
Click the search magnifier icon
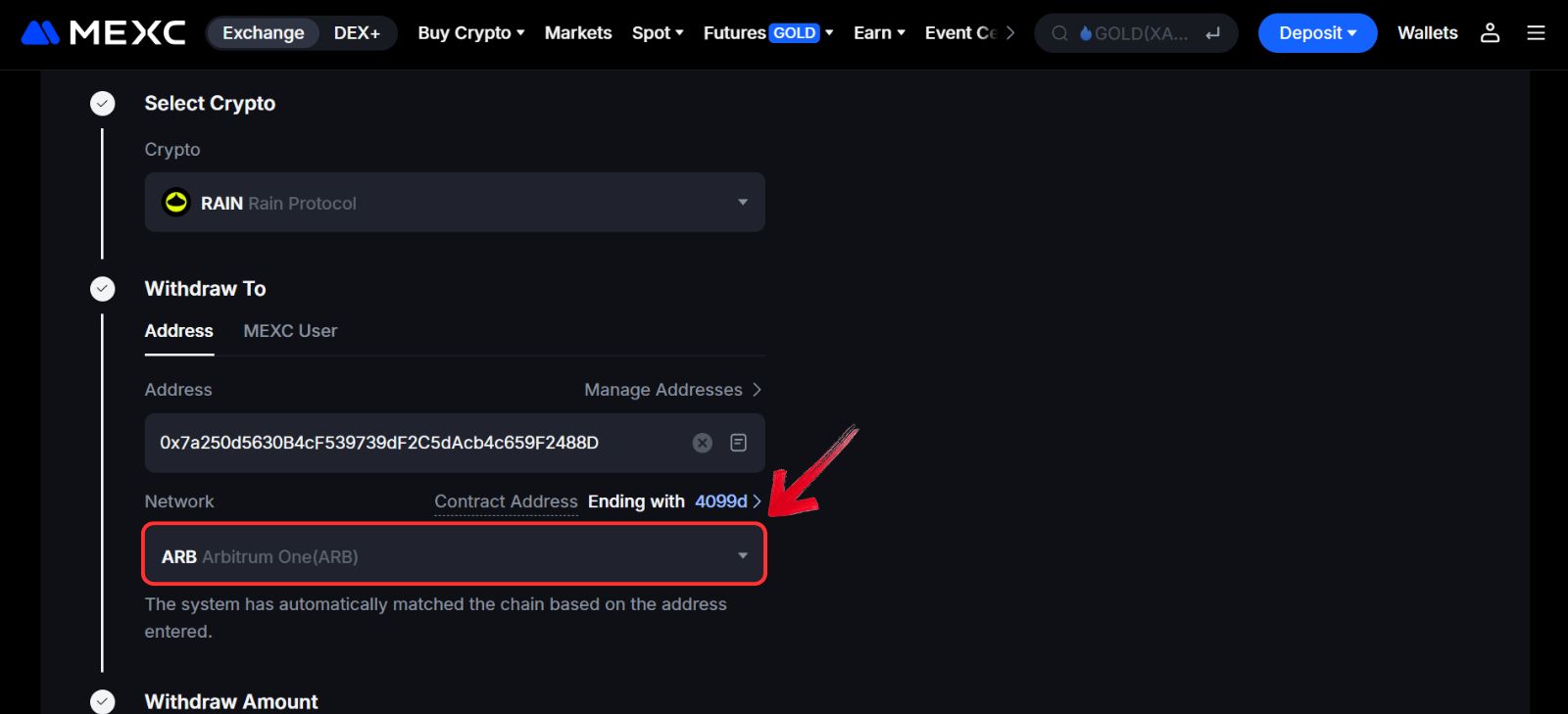coord(1059,33)
